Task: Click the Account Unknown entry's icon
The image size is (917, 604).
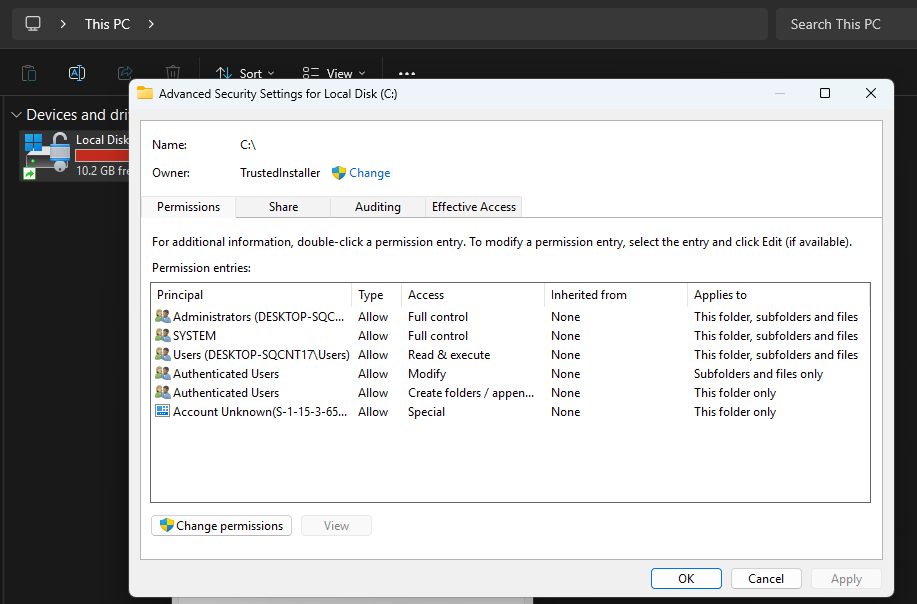Action: pos(164,411)
